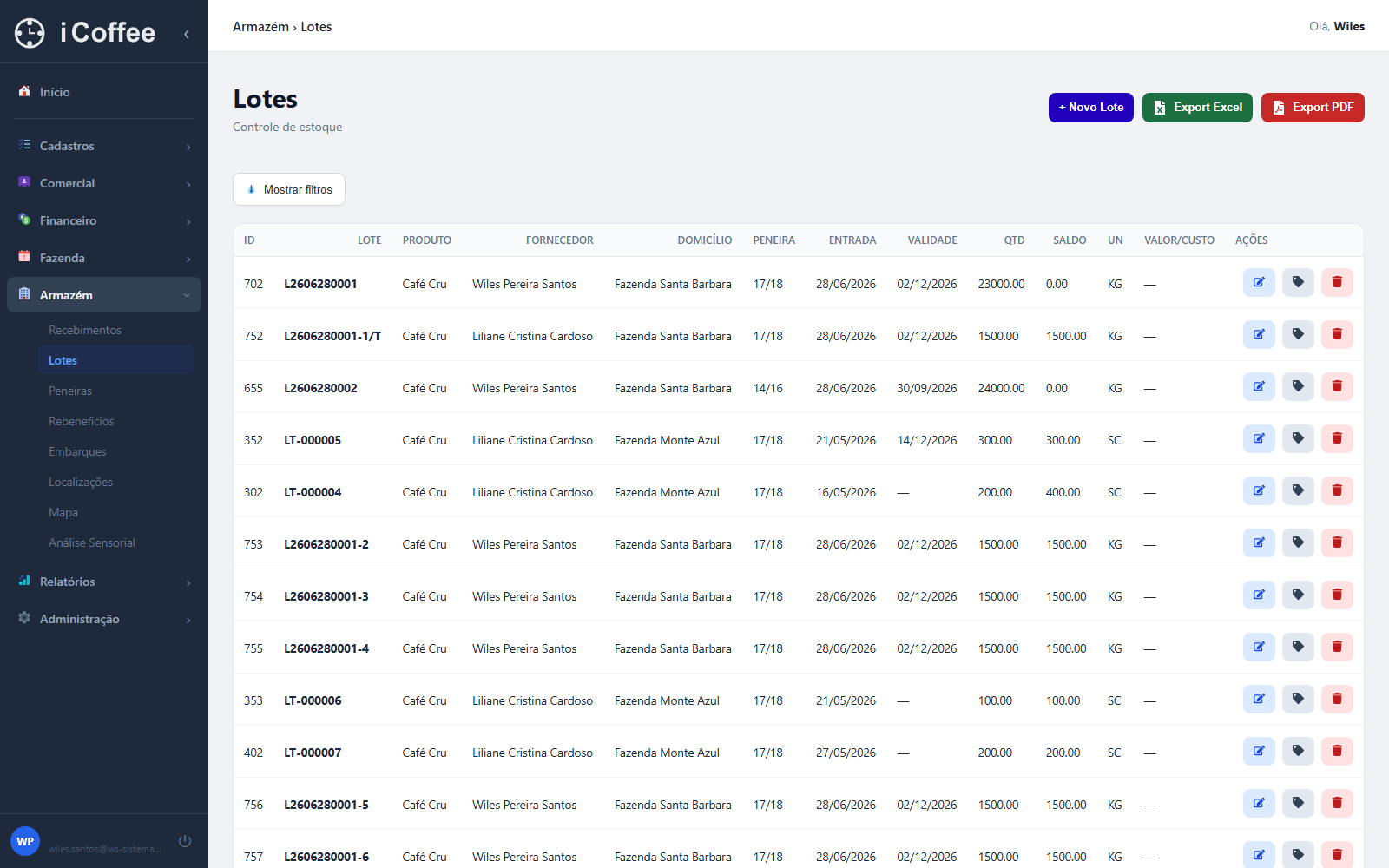Go to Início in the sidebar
This screenshot has width=1389, height=868.
coord(104,92)
